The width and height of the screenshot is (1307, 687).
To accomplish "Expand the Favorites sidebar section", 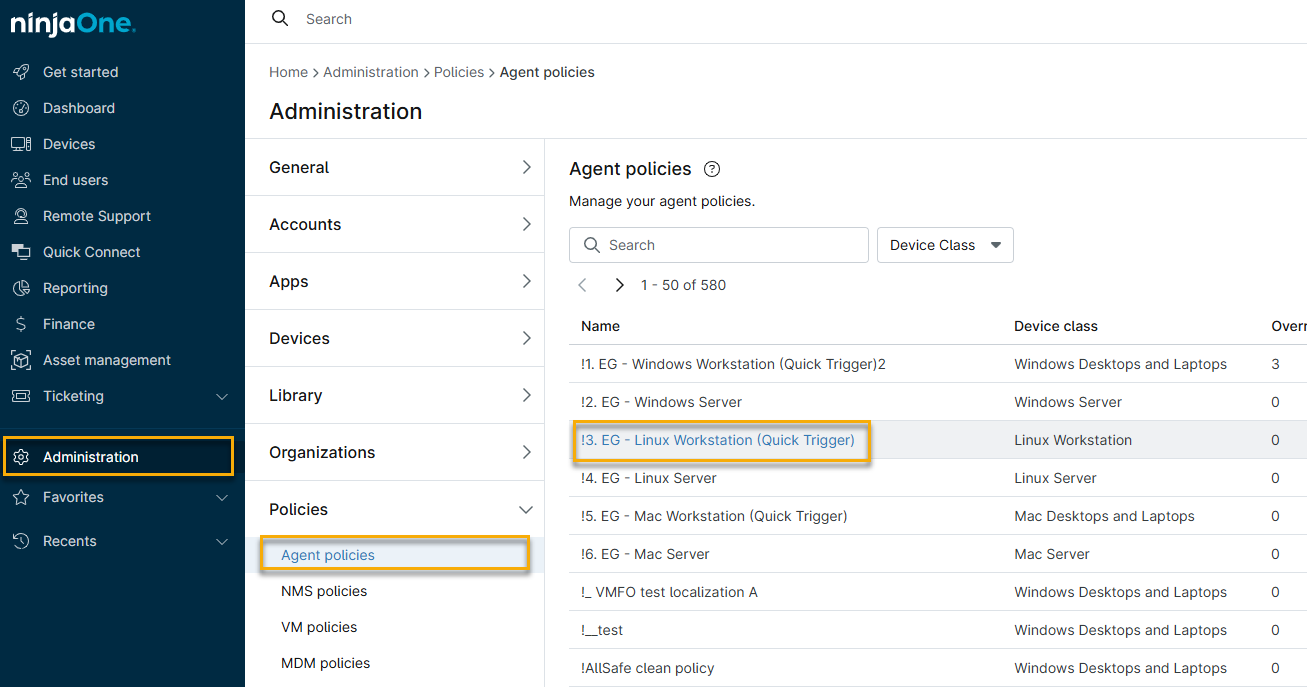I will pyautogui.click(x=222, y=498).
